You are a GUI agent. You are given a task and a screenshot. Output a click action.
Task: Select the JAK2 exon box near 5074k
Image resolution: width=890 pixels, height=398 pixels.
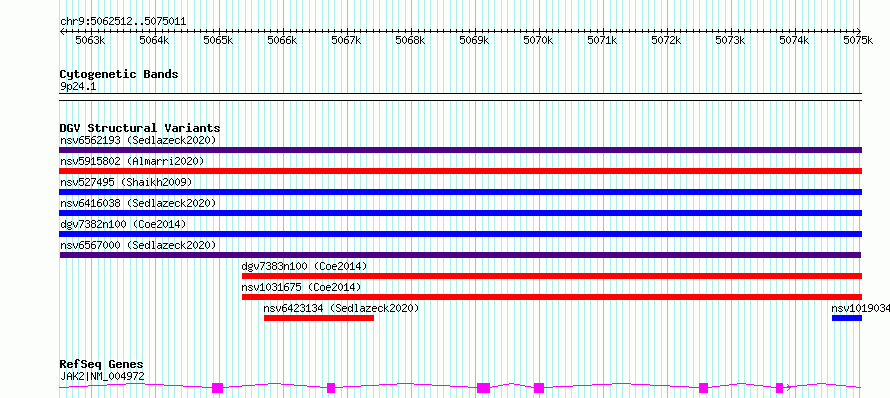click(x=779, y=388)
